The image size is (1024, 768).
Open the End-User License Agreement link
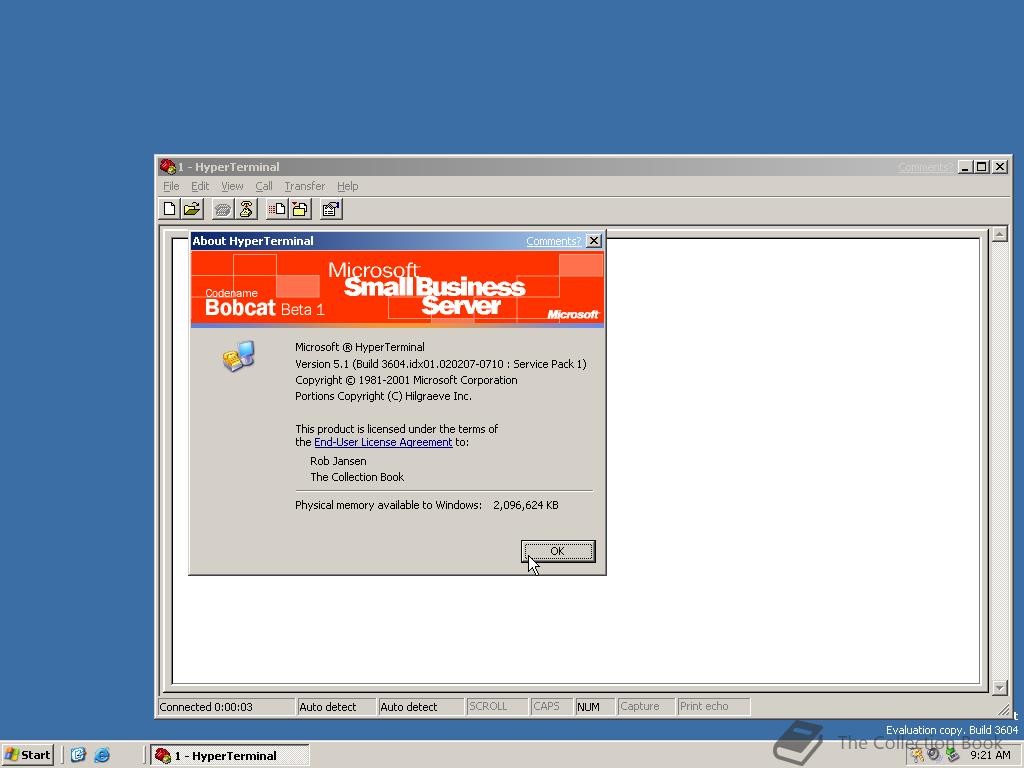click(x=383, y=442)
